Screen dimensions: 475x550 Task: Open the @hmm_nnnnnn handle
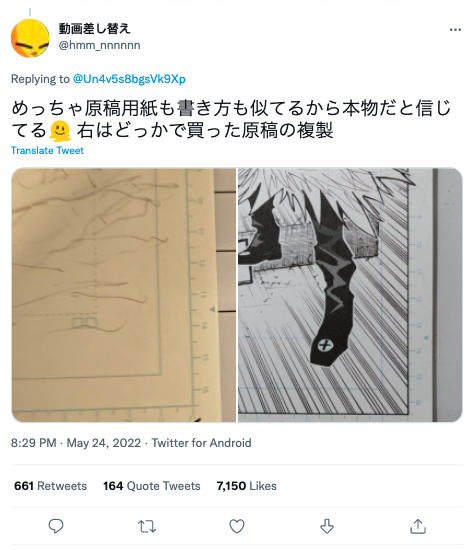[99, 45]
